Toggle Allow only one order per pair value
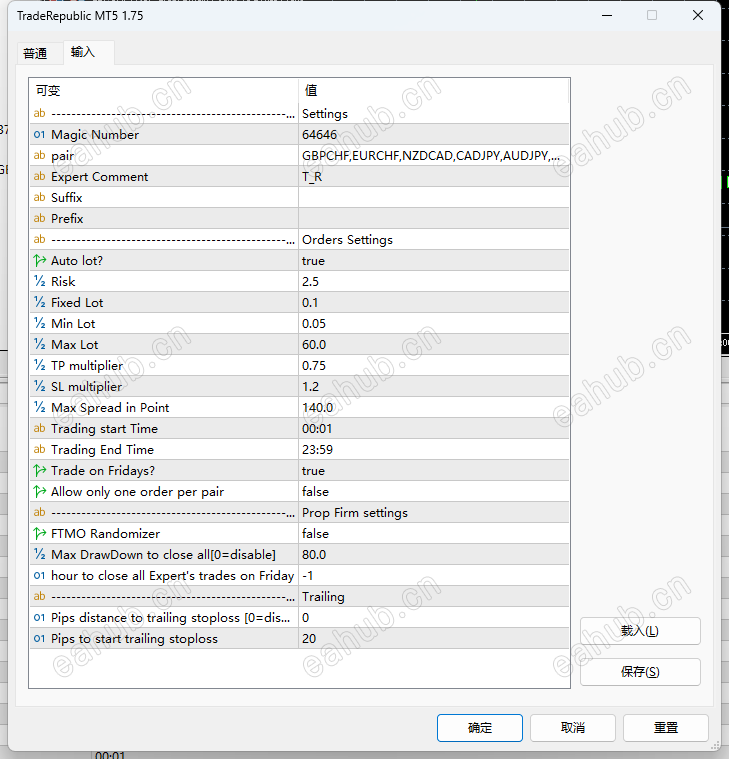The width and height of the screenshot is (729, 759). coord(433,492)
